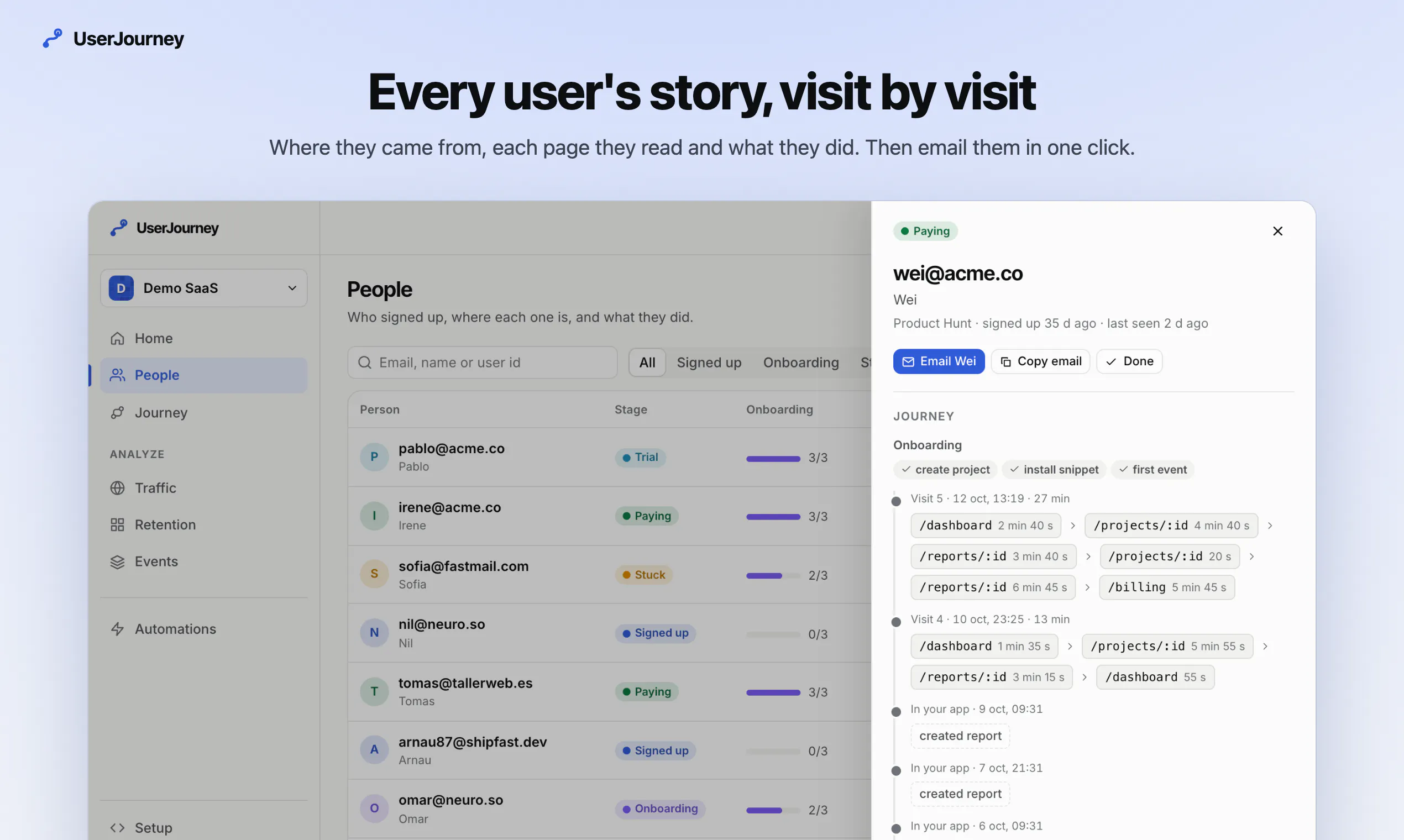Open the nil@neuro.so row
The width and height of the screenshot is (1404, 840).
point(609,633)
